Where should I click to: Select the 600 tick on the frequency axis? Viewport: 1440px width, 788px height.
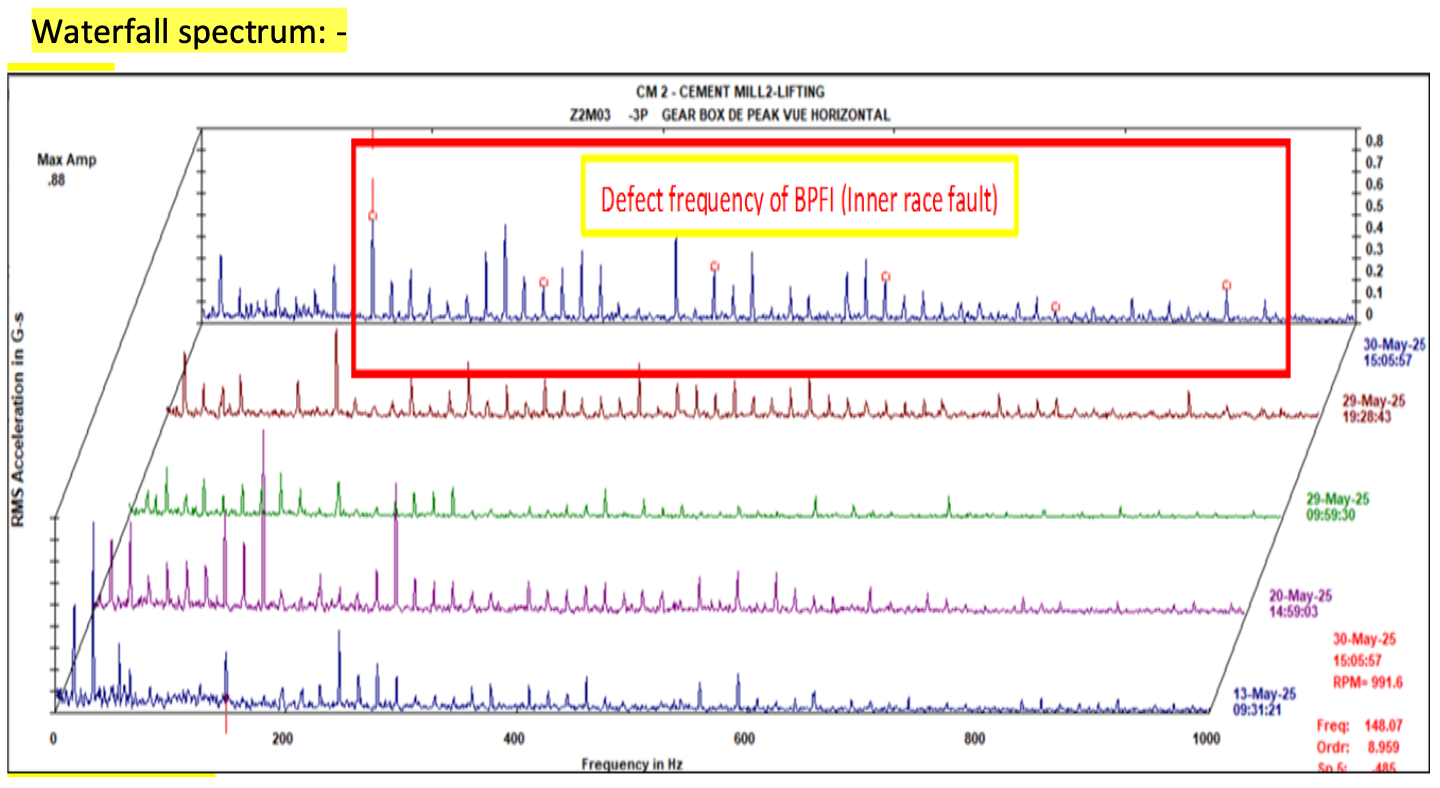pyautogui.click(x=744, y=740)
